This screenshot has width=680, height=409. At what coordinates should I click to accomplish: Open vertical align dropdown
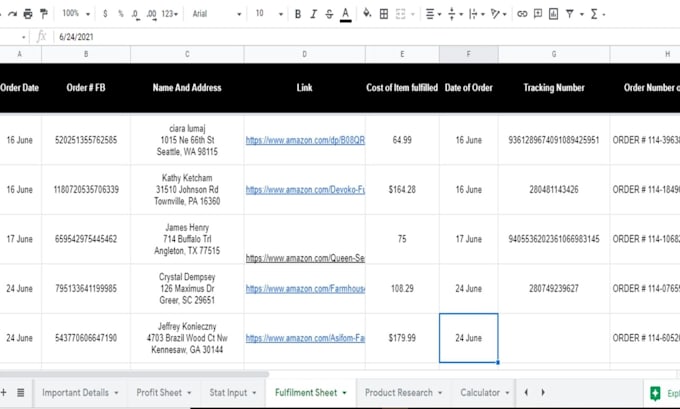[455, 14]
